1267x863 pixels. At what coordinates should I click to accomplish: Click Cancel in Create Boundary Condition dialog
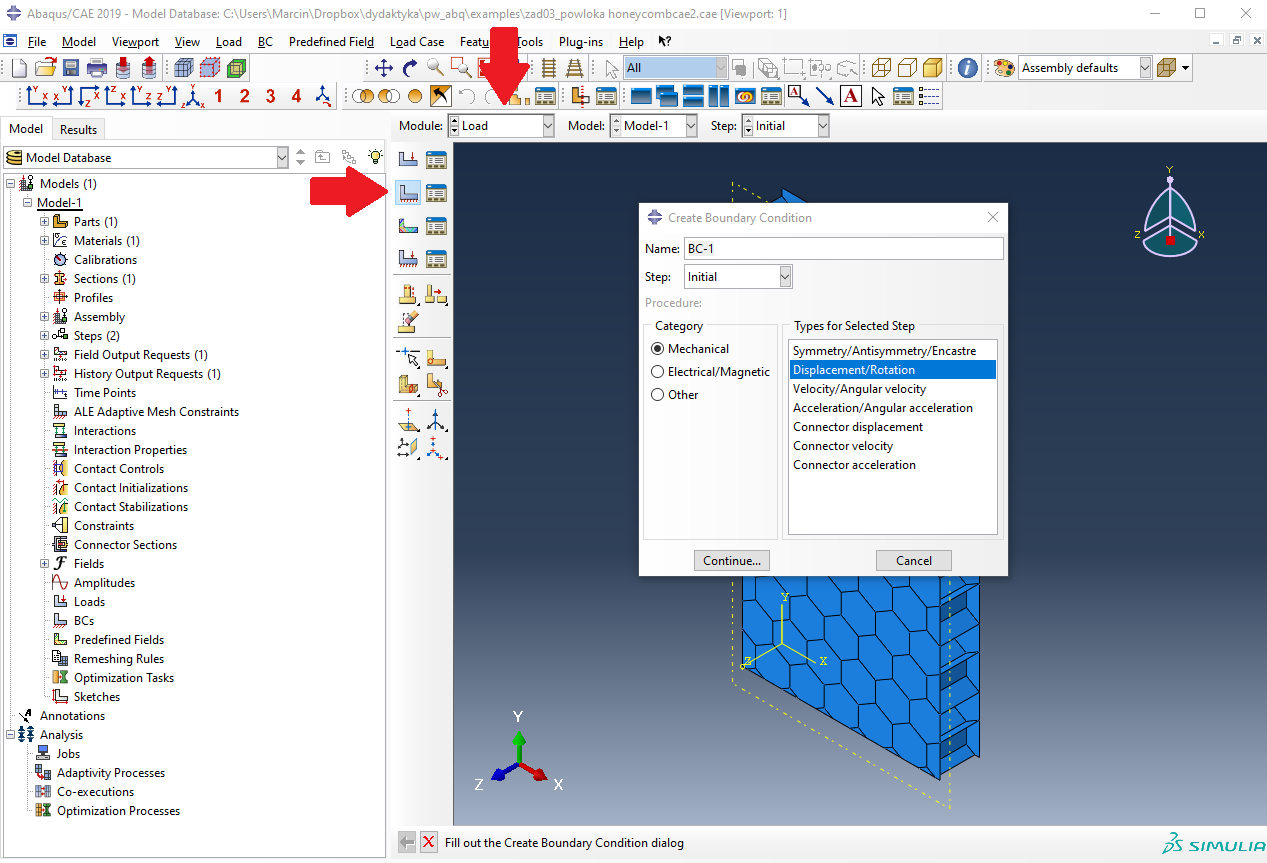click(x=913, y=561)
